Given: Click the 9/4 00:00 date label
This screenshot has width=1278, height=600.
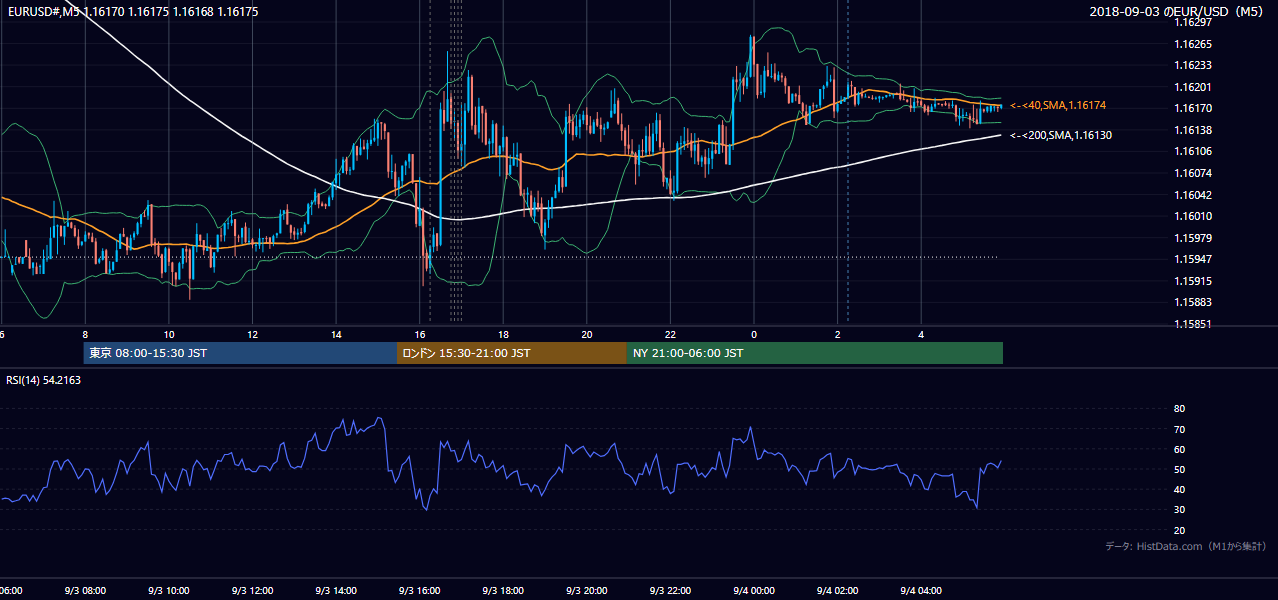Looking at the screenshot, I should tap(753, 590).
